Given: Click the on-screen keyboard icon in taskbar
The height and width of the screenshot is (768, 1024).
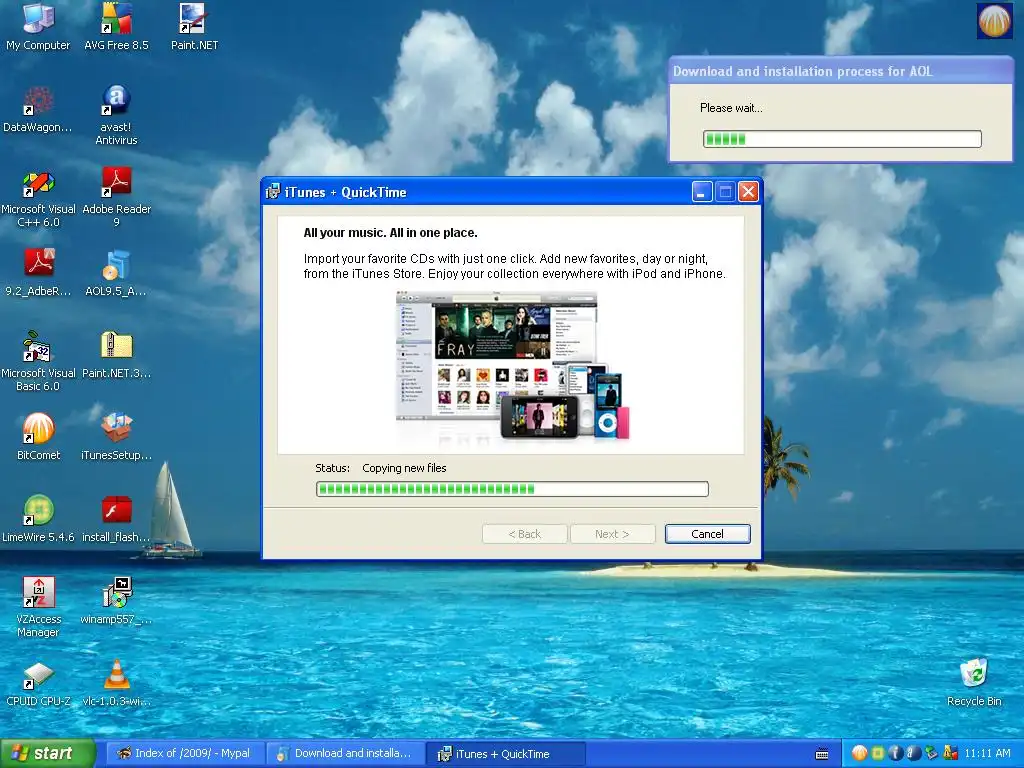Looking at the screenshot, I should click(822, 754).
